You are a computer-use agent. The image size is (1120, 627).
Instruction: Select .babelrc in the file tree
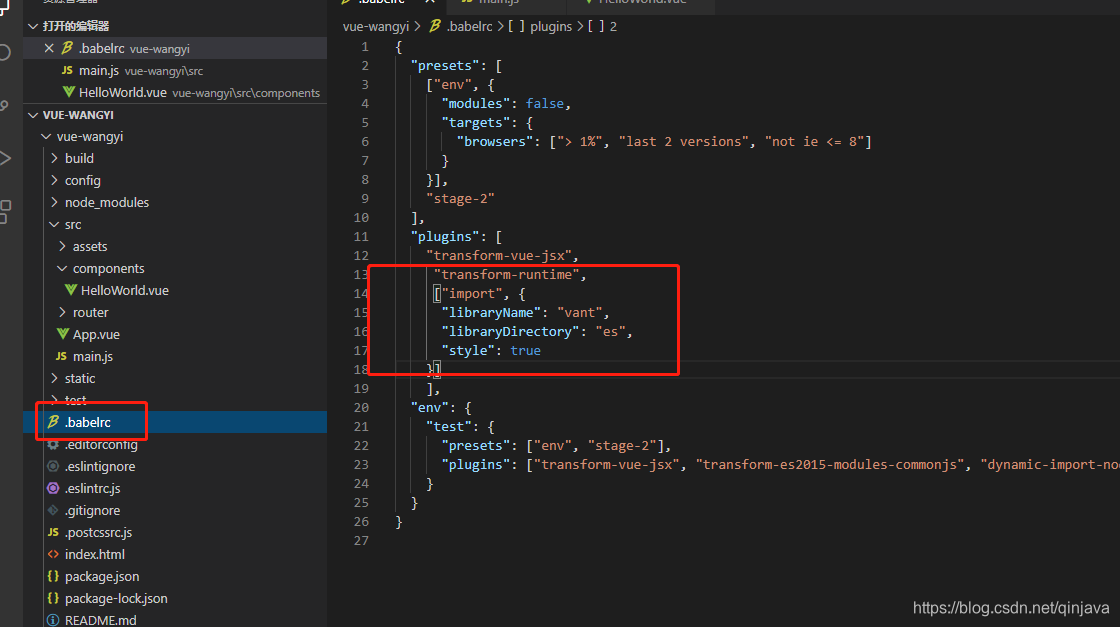[x=175, y=422]
